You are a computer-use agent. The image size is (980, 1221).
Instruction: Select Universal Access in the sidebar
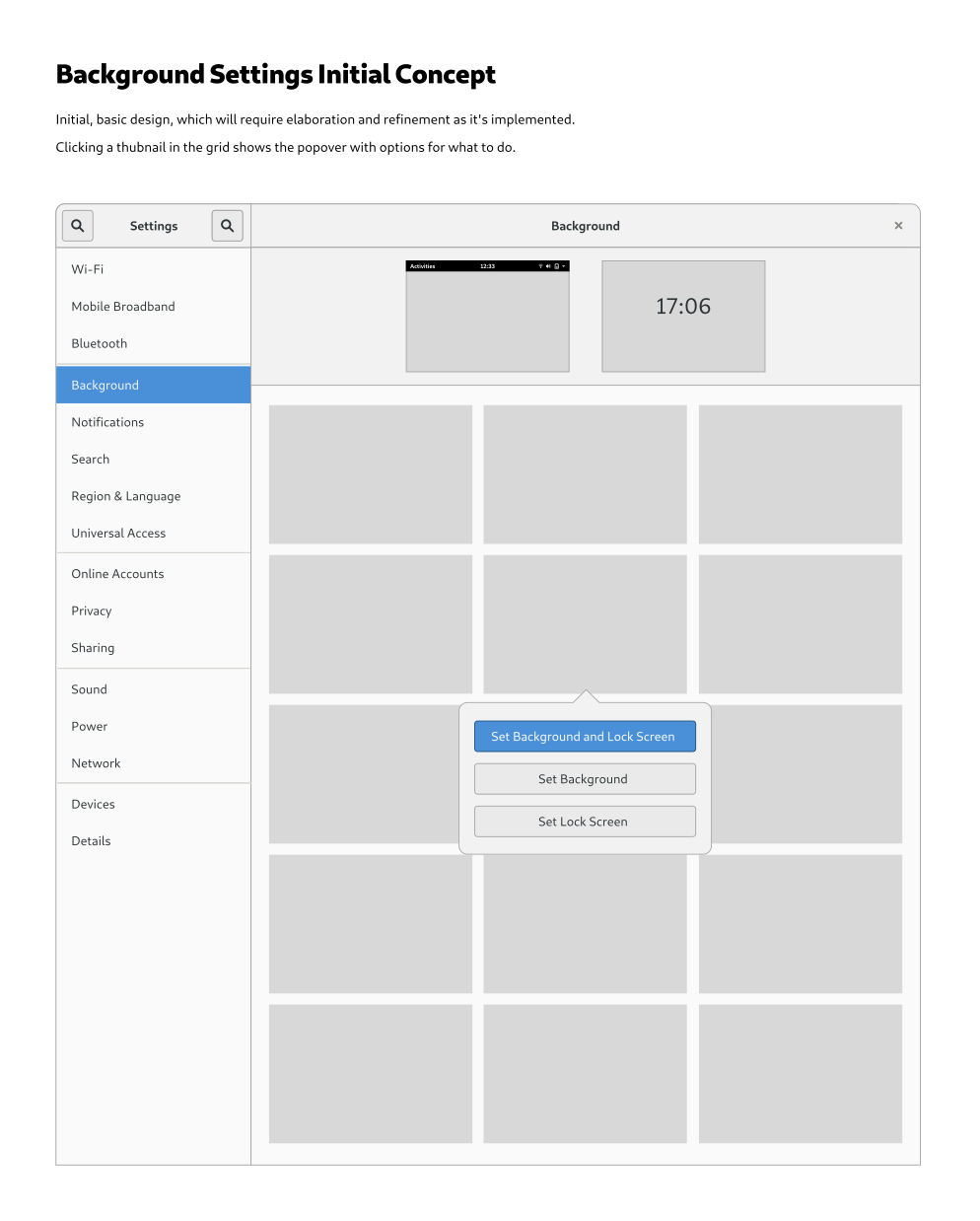pyautogui.click(x=118, y=534)
